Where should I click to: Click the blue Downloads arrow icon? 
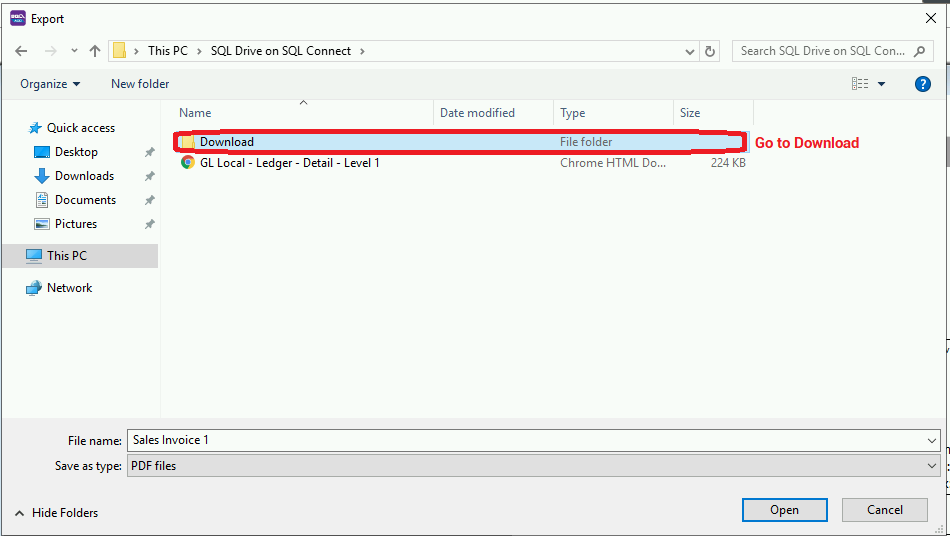point(42,176)
